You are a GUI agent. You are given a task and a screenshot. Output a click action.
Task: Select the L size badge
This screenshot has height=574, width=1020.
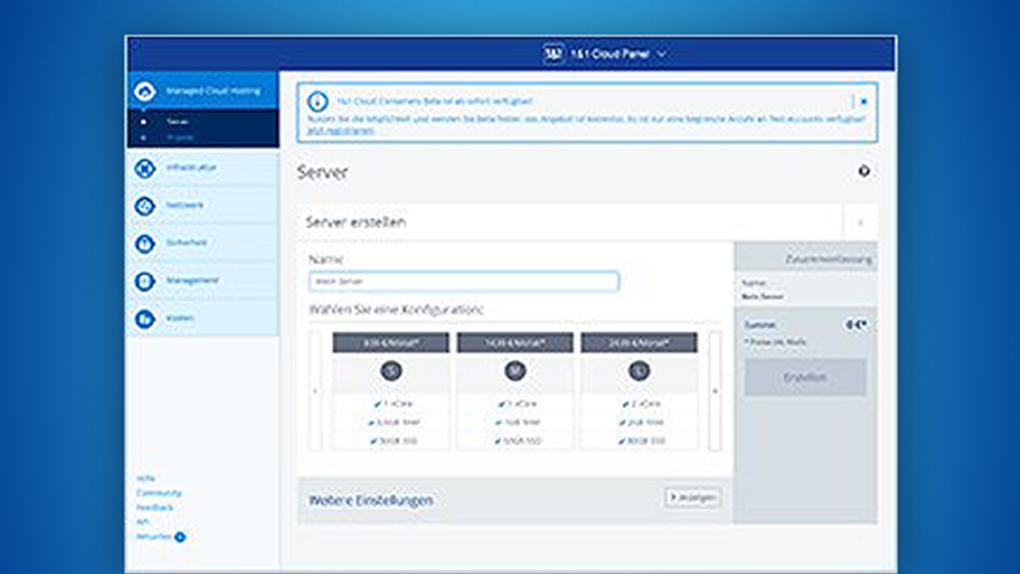[x=639, y=371]
